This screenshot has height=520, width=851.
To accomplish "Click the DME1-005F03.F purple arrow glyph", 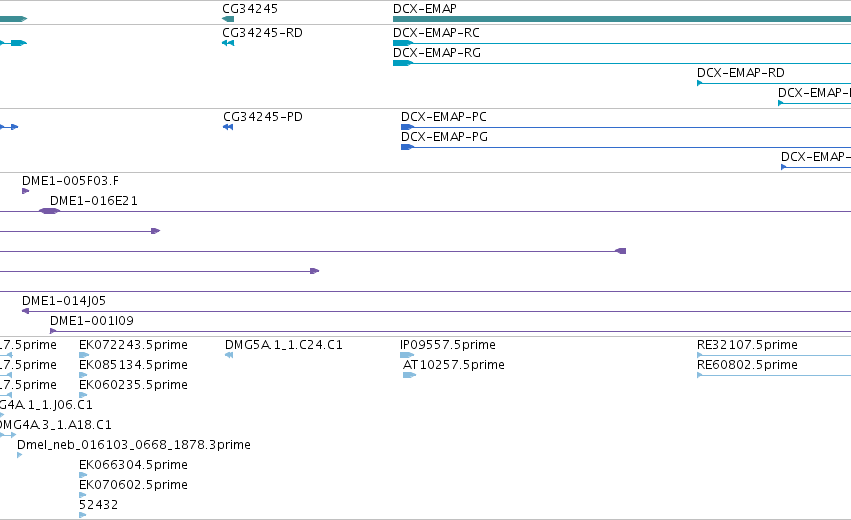I will tap(26, 191).
